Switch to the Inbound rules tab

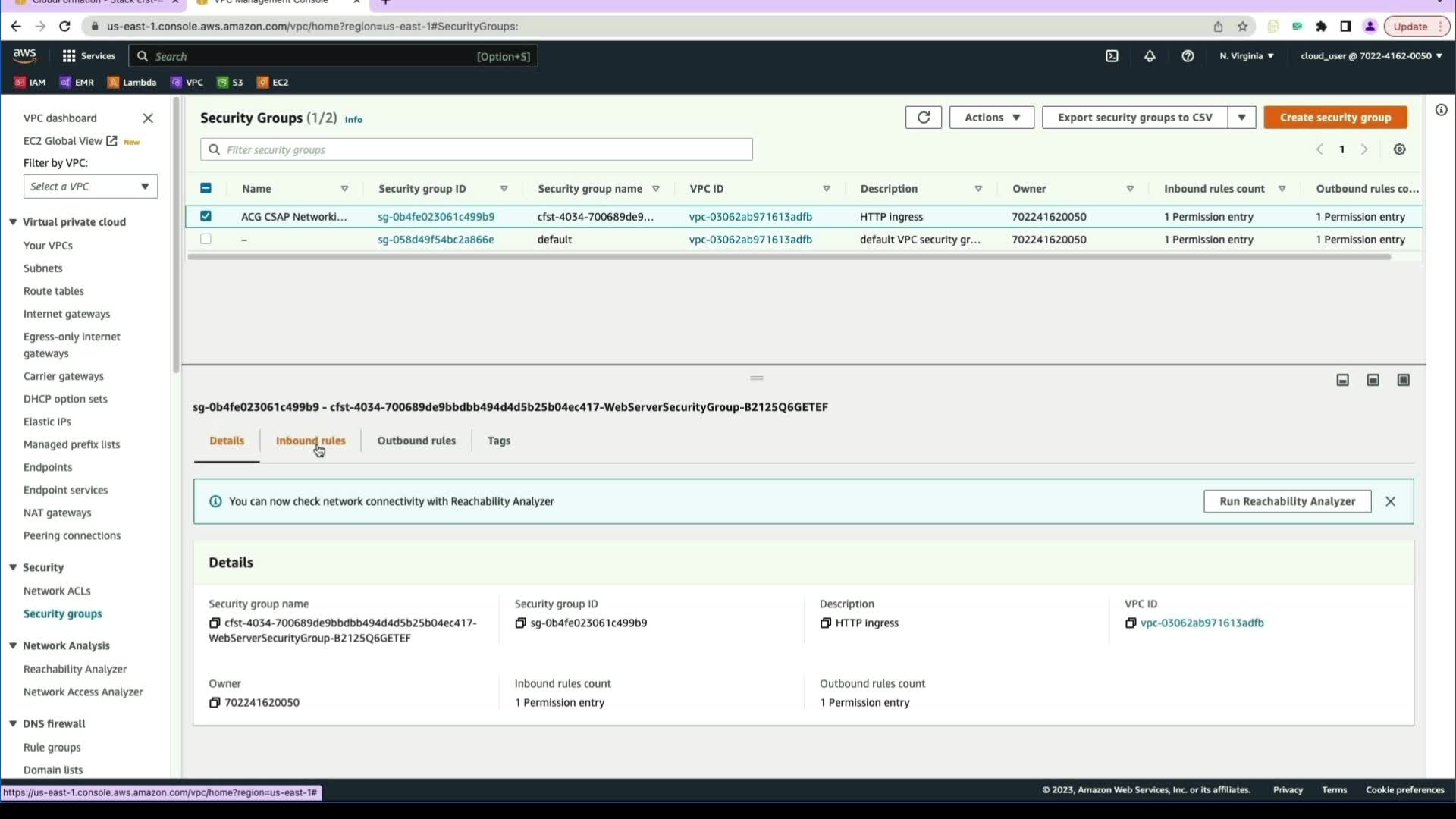coord(310,441)
